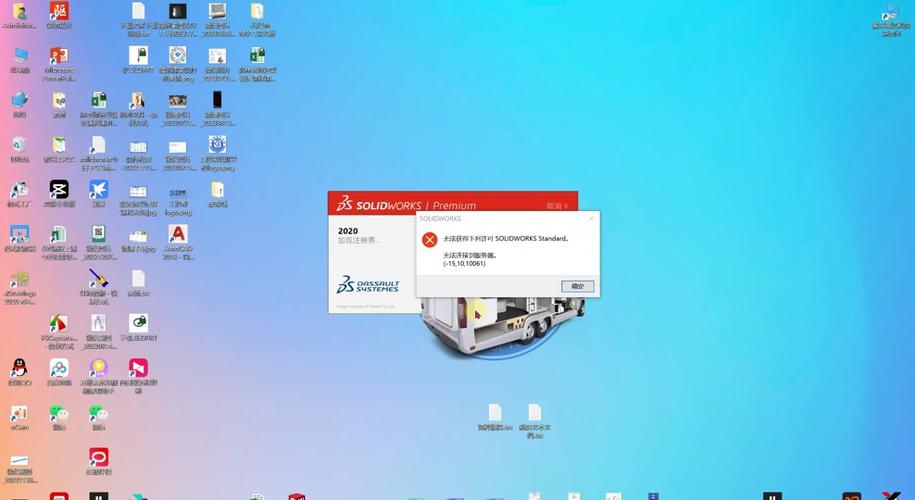Screen dimensions: 915x500
Task: Open the green QR code document icon
Action: (99, 242)
